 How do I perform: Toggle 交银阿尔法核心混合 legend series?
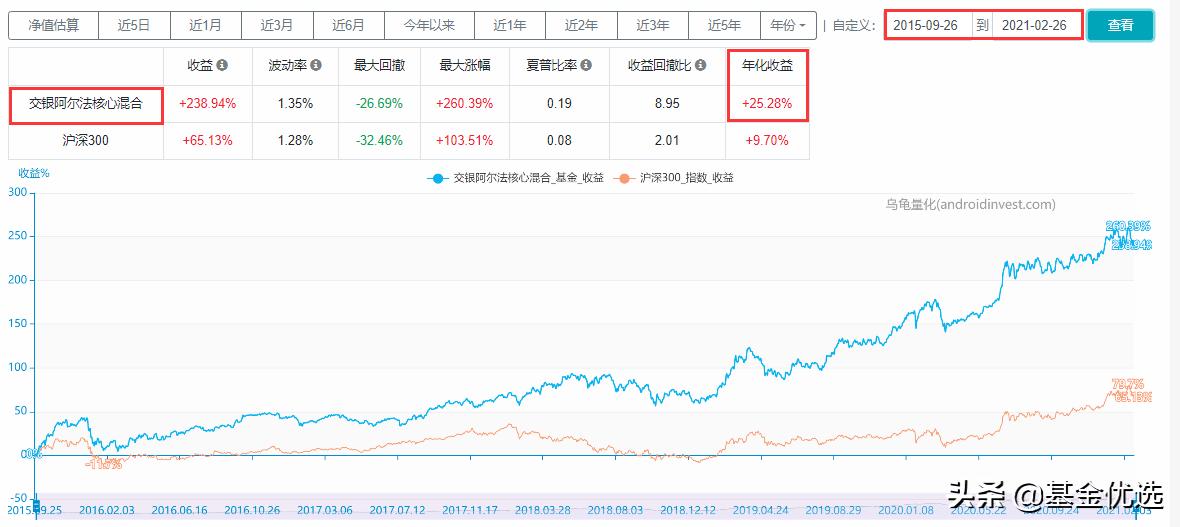point(515,178)
